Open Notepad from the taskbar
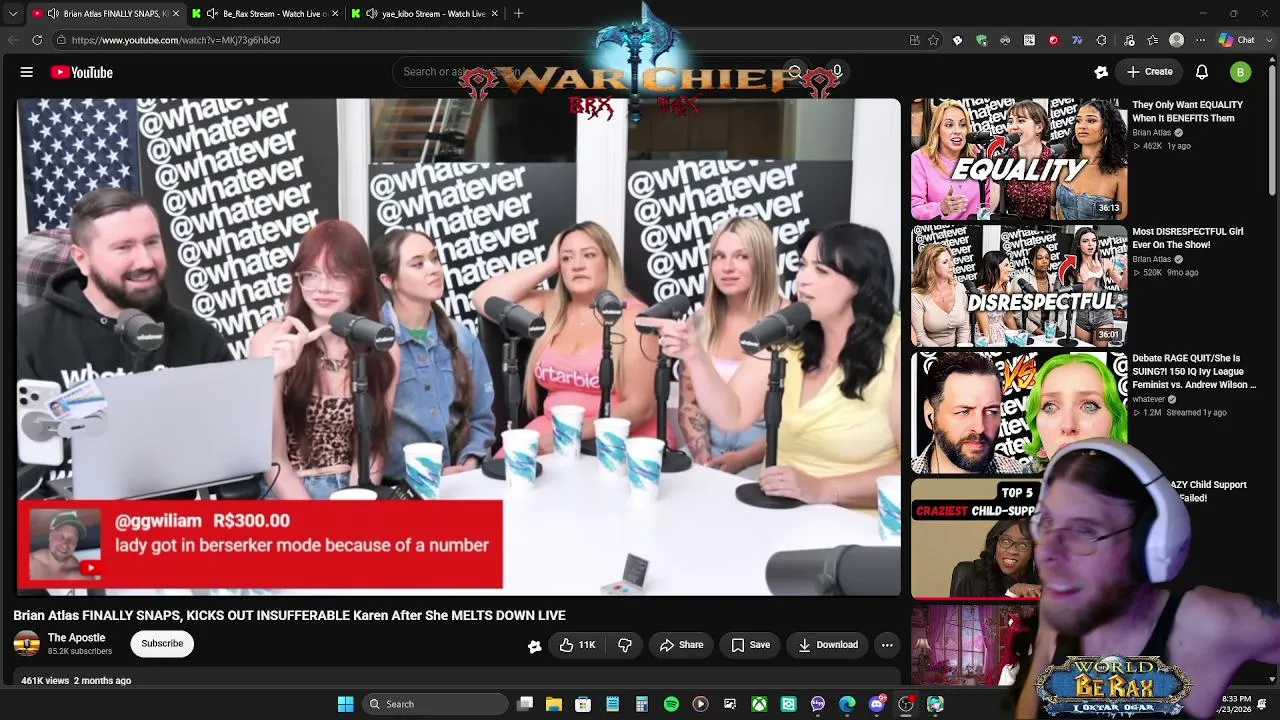The width and height of the screenshot is (1280, 720). pos(613,704)
